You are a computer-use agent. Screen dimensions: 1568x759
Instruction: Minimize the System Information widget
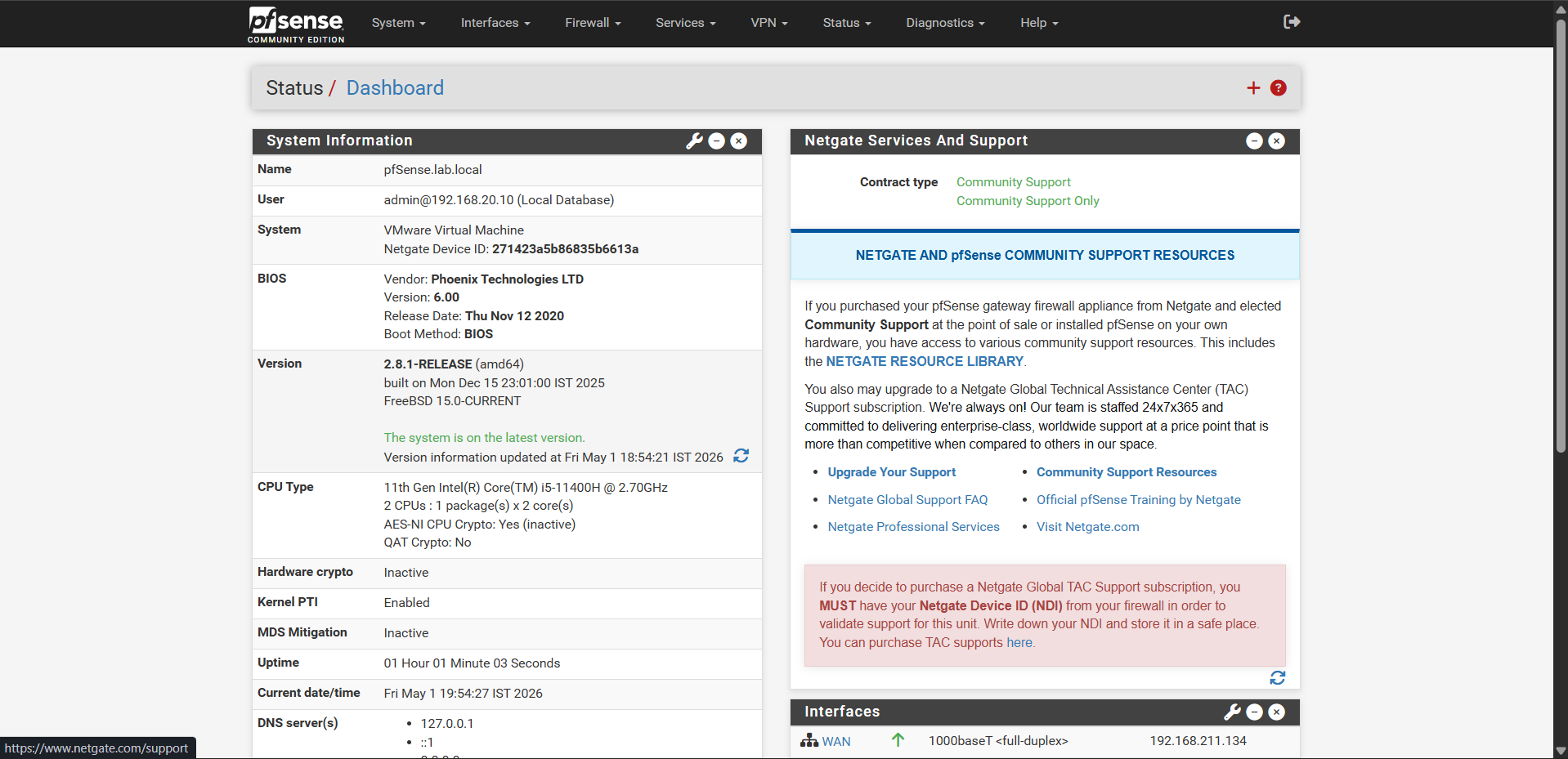coord(717,141)
